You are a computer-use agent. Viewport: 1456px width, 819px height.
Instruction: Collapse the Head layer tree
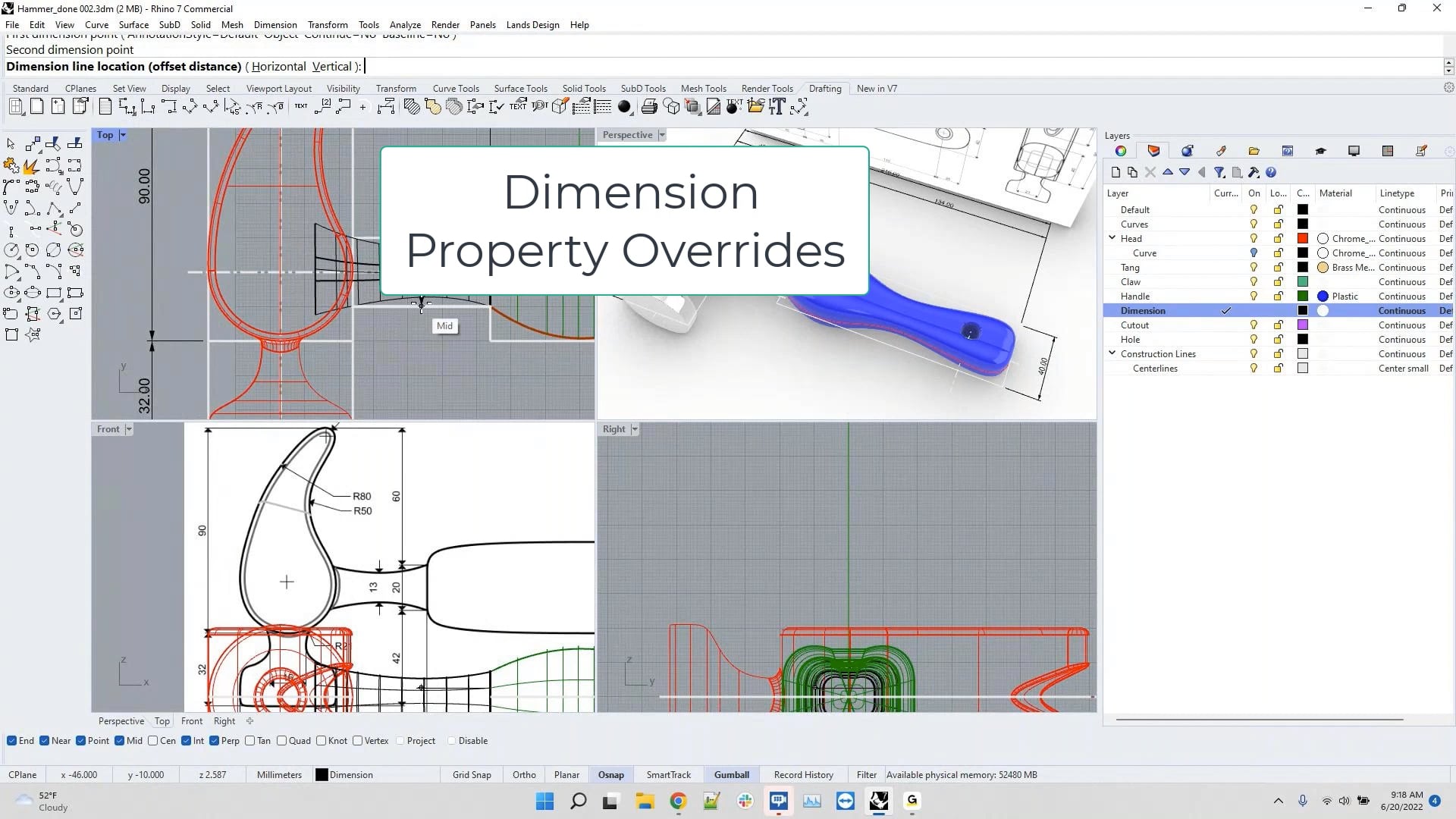(x=1111, y=237)
